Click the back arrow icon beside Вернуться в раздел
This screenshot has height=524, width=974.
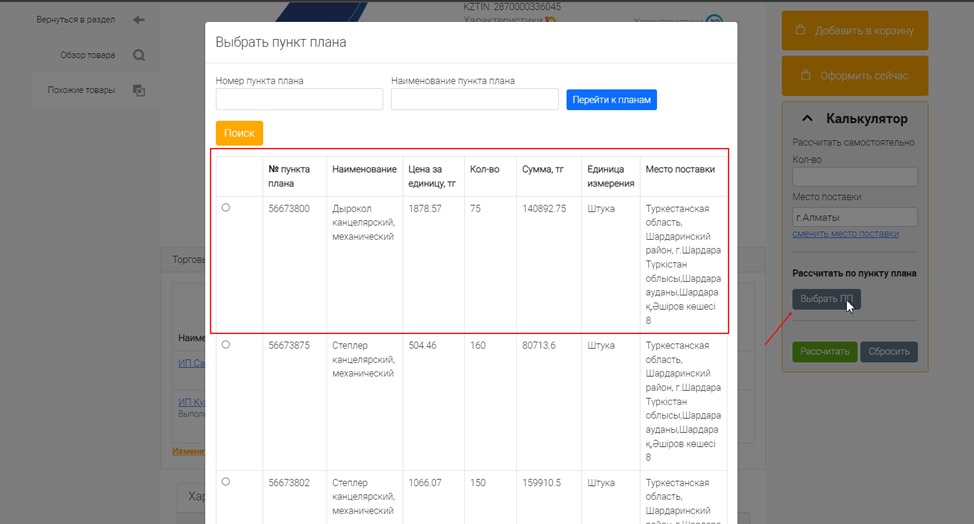[x=139, y=20]
